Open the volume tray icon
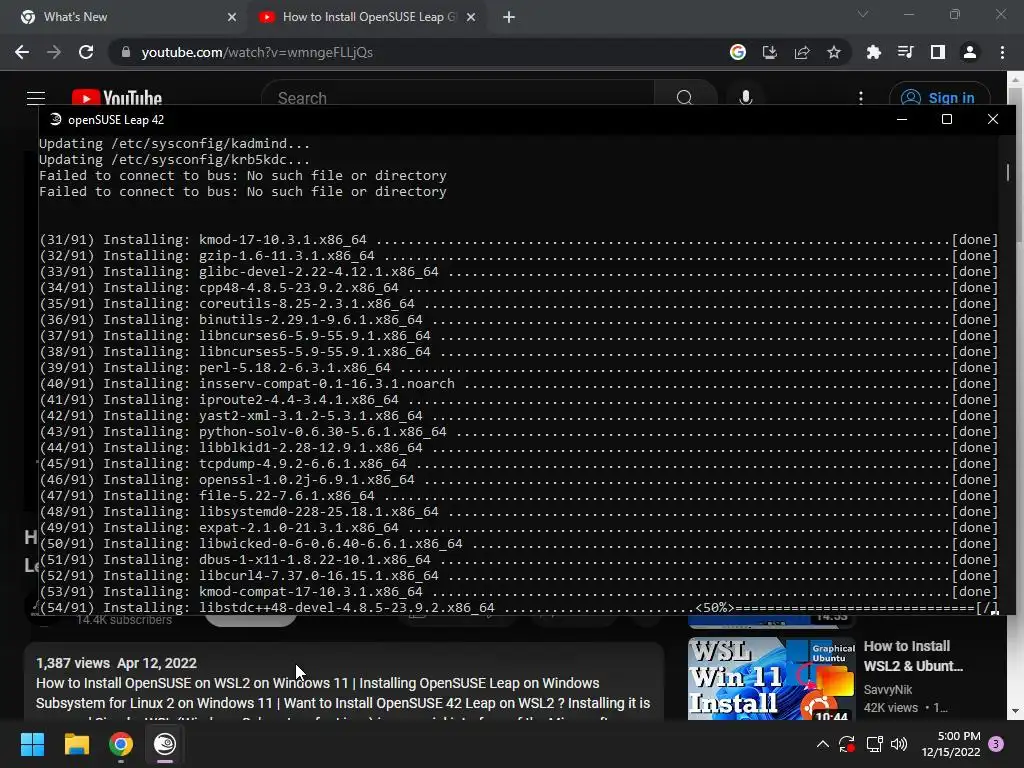 (x=899, y=744)
